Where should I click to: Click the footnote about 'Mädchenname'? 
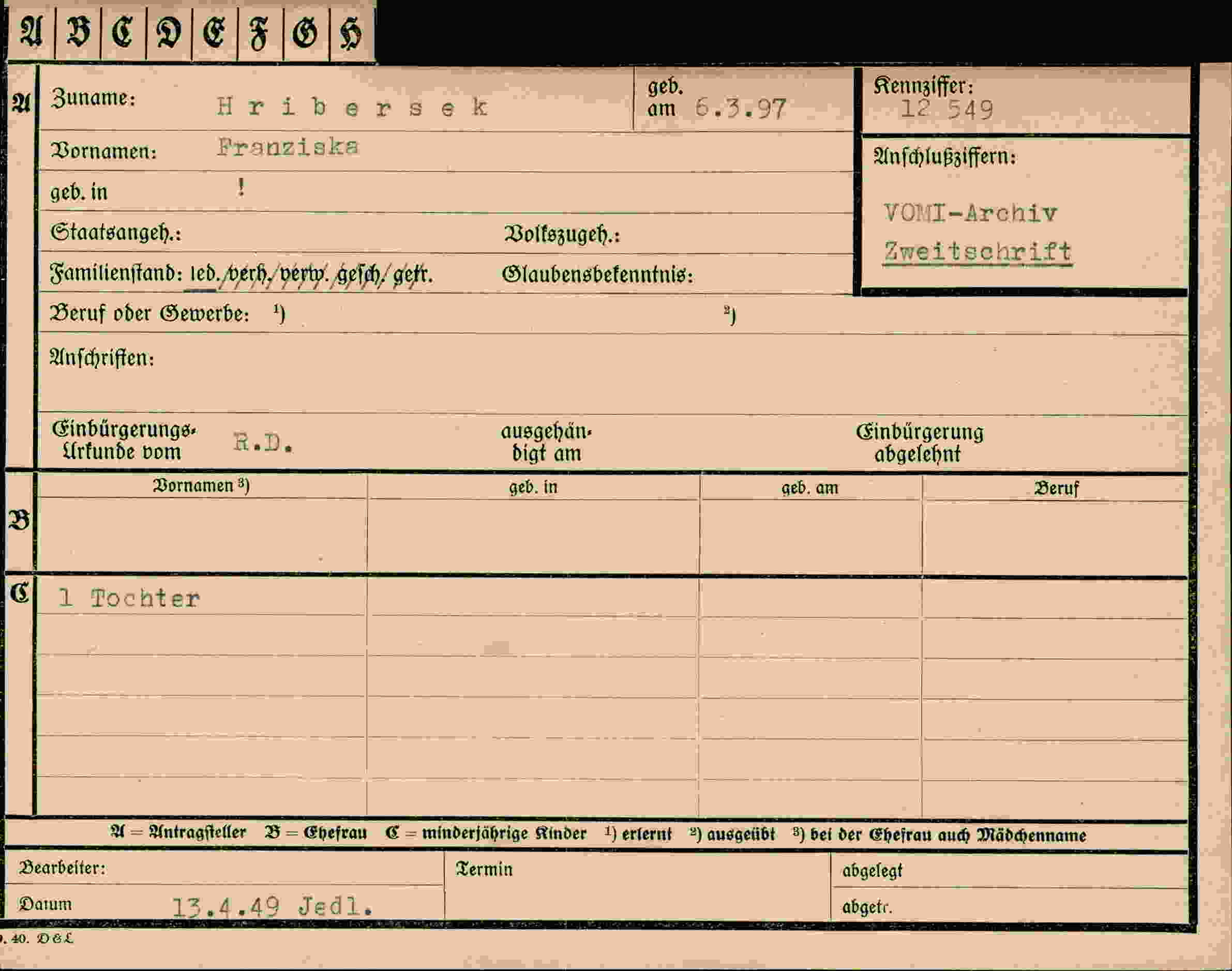(940, 835)
